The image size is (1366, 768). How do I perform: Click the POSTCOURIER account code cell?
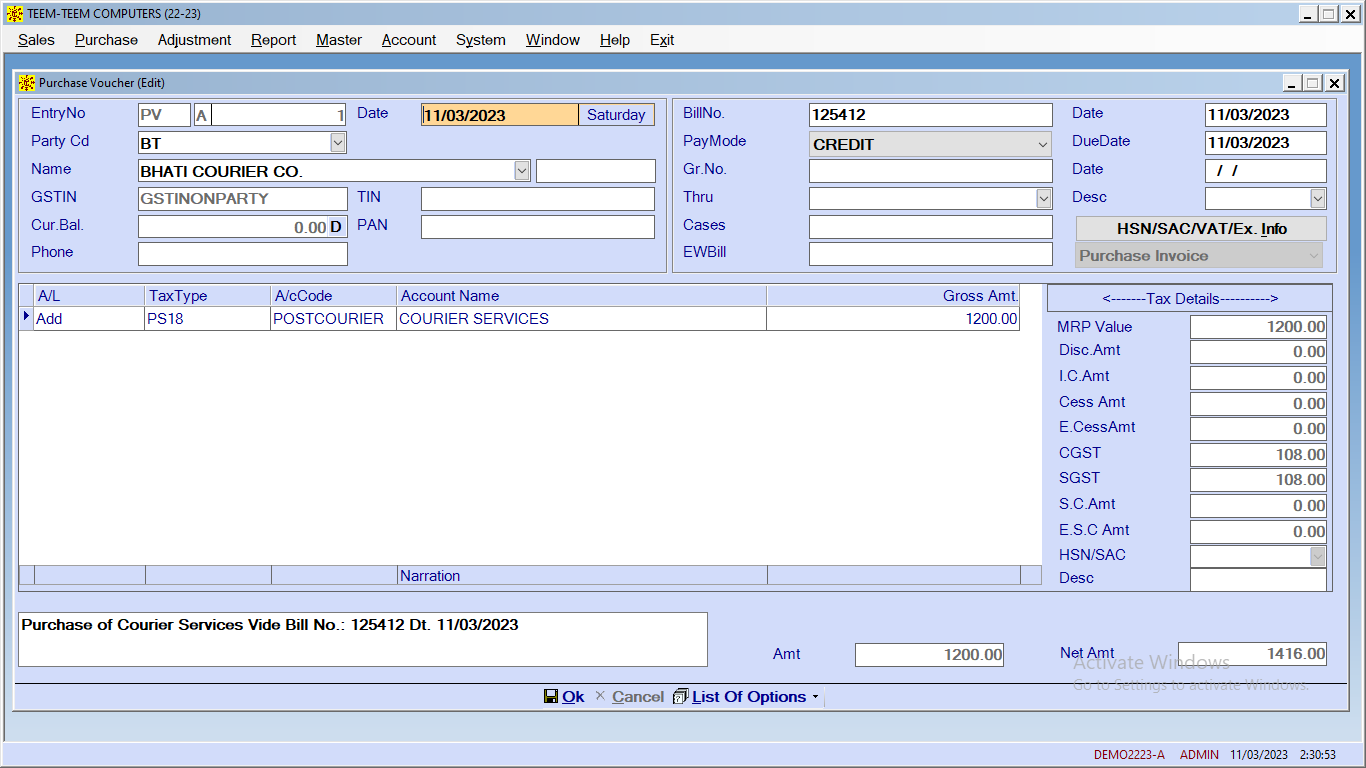coord(334,319)
